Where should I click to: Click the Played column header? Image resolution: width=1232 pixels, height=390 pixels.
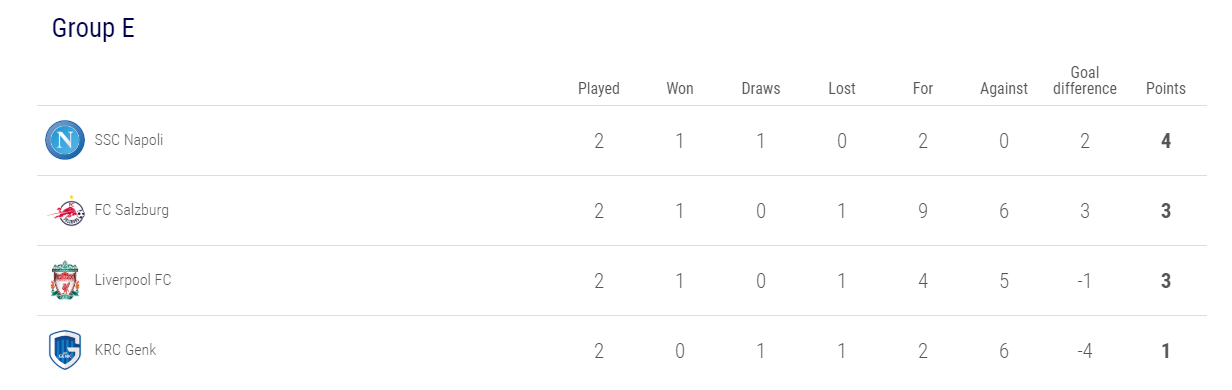[x=599, y=88]
